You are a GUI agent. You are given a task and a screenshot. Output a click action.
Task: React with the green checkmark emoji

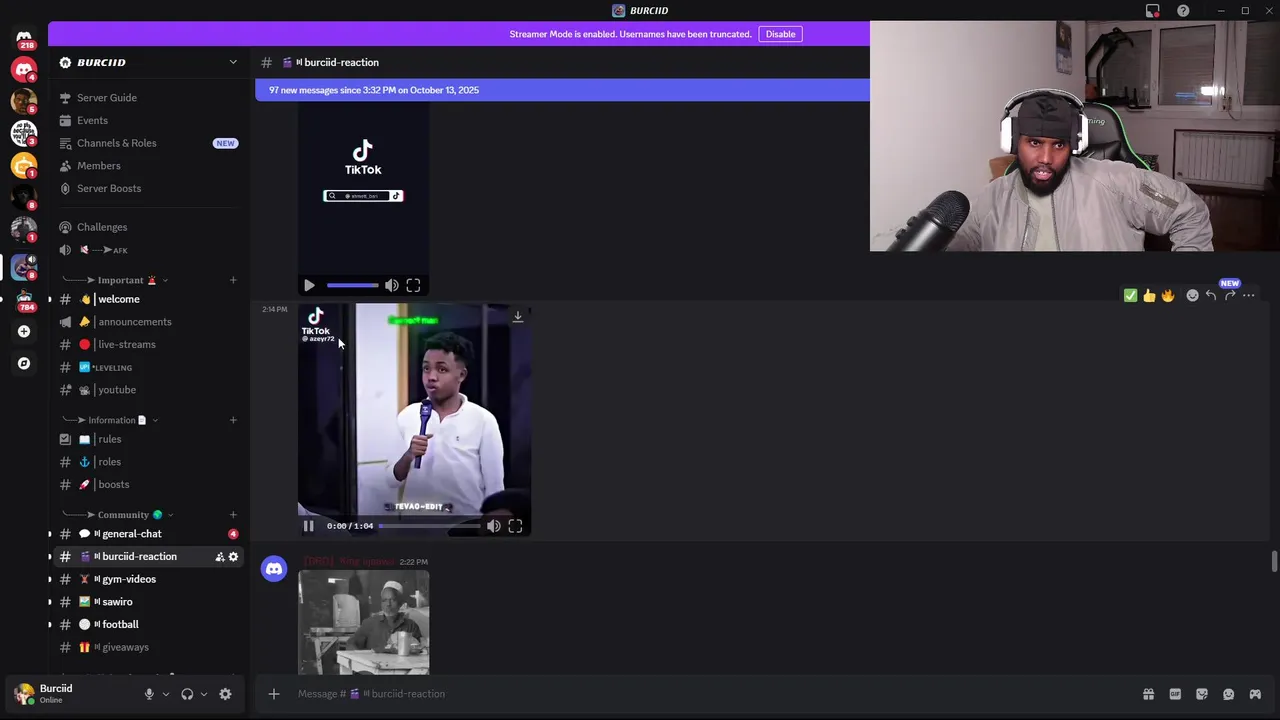[1130, 296]
